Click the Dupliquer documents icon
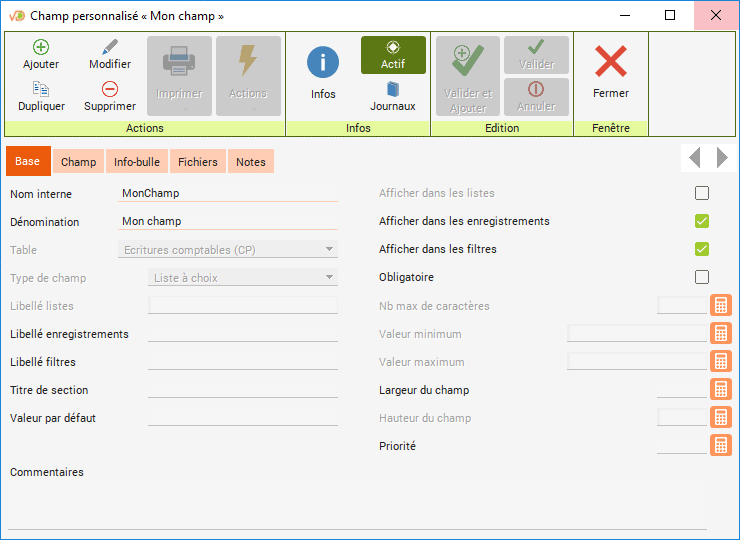740x540 pixels. 41,89
